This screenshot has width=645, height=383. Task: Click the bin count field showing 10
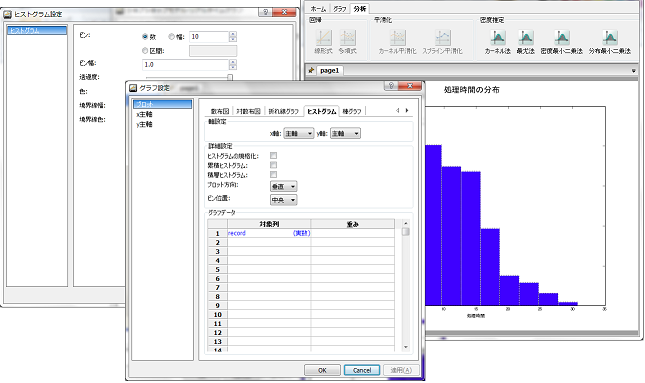[x=209, y=37]
